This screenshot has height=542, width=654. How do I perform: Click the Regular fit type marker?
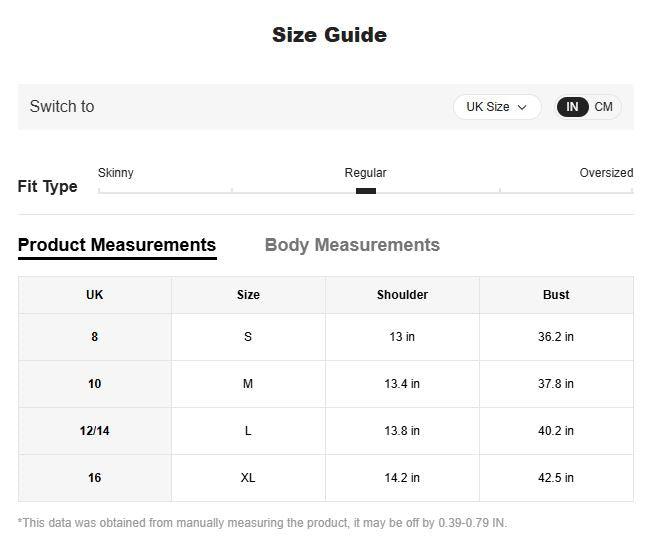(366, 190)
